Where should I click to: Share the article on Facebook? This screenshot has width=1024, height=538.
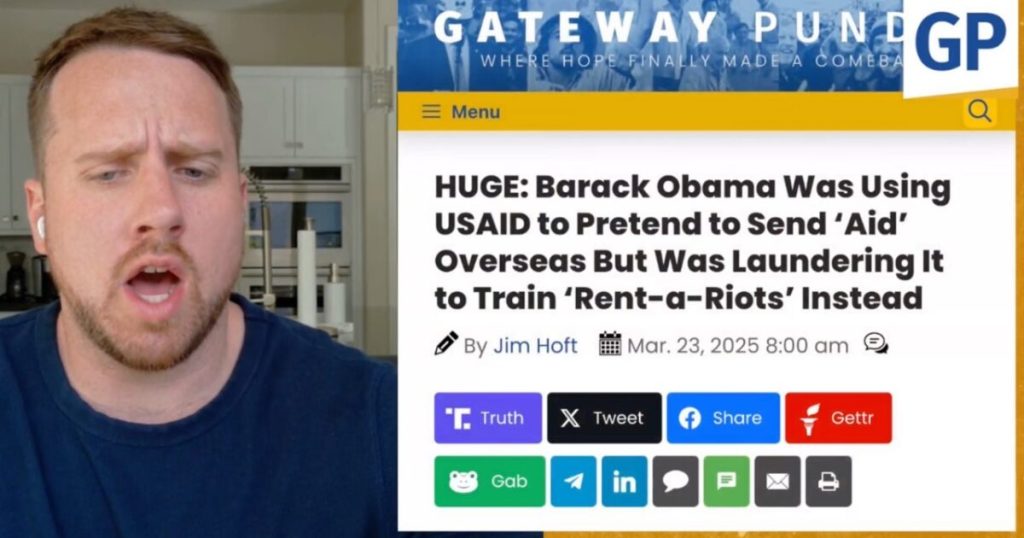tap(723, 418)
